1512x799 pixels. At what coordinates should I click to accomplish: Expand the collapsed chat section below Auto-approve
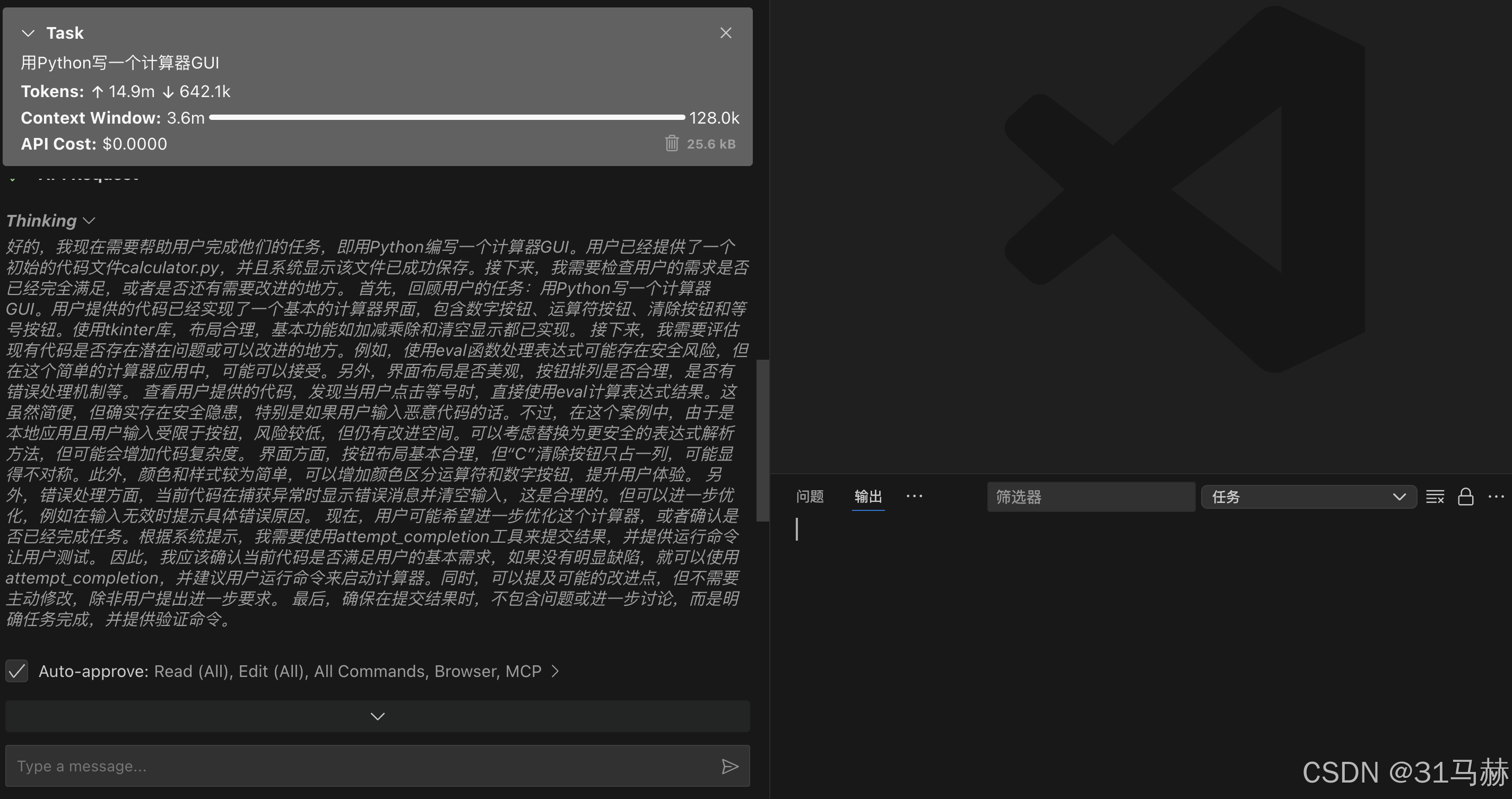point(377,716)
